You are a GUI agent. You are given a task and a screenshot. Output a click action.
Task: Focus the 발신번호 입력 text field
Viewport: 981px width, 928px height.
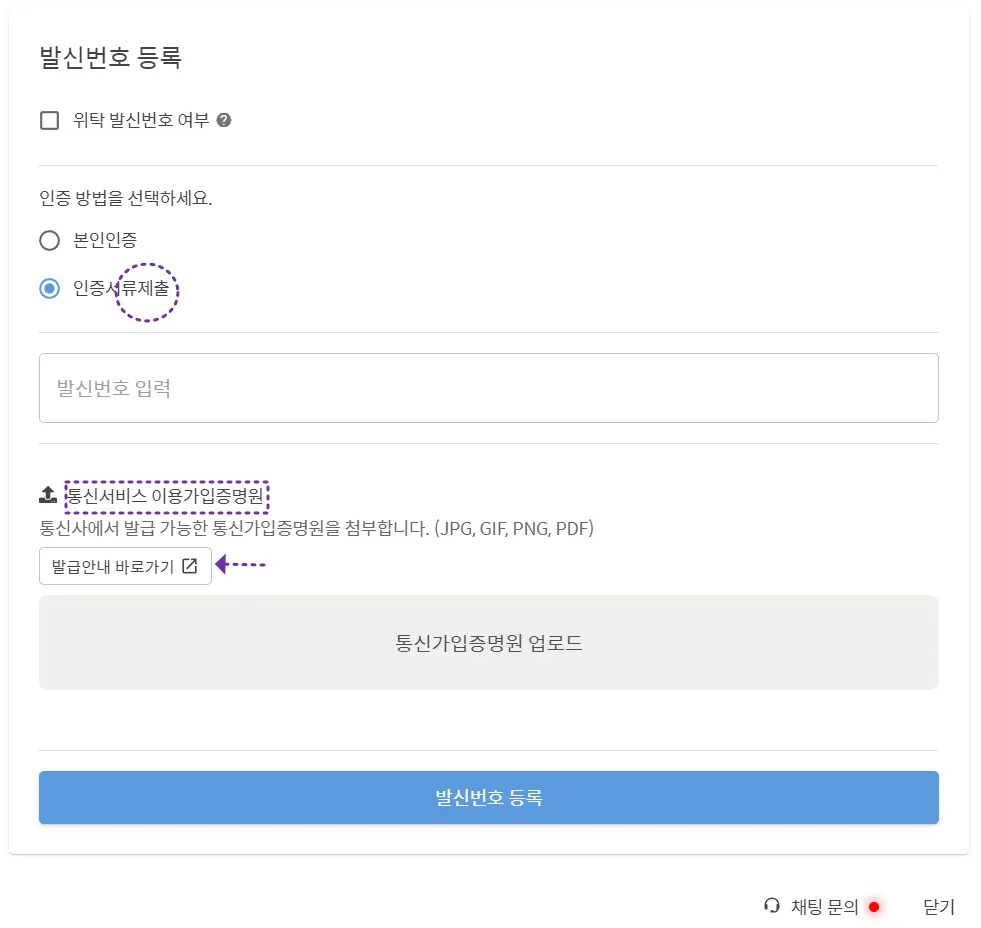pyautogui.click(x=488, y=388)
